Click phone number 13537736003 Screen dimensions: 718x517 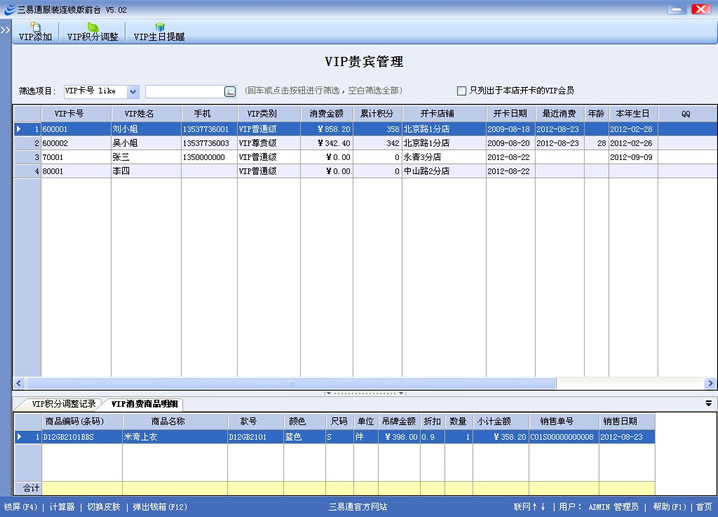click(206, 143)
